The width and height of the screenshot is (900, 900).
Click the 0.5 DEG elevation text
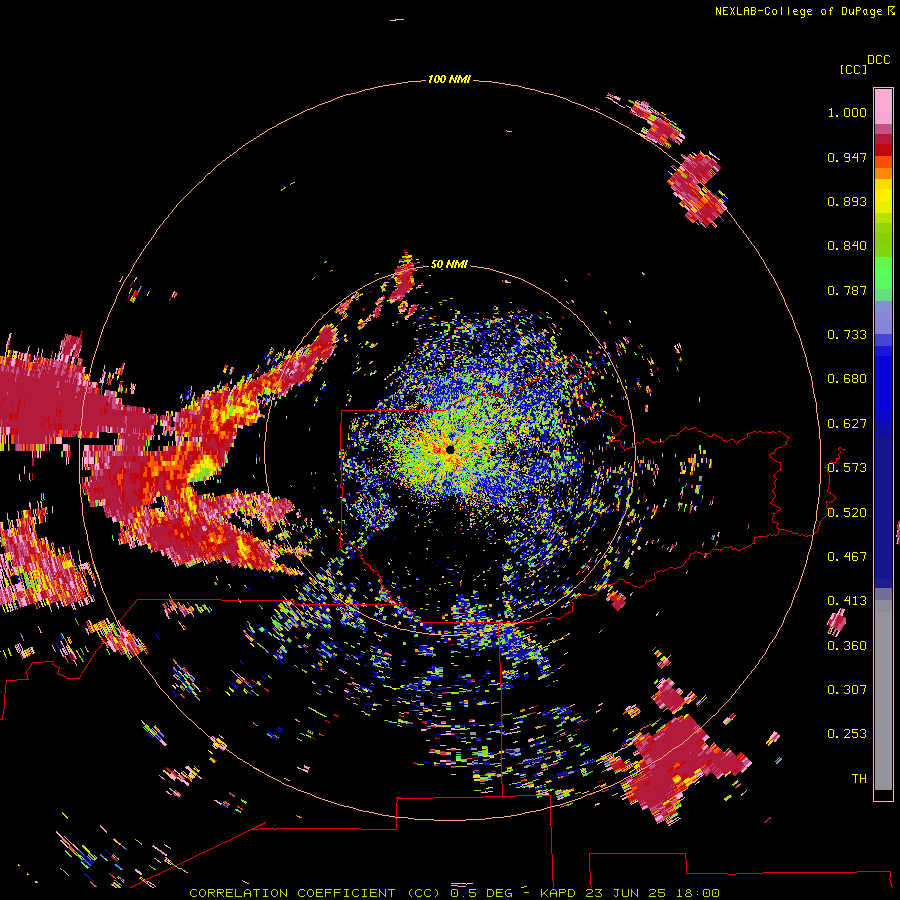click(482, 893)
